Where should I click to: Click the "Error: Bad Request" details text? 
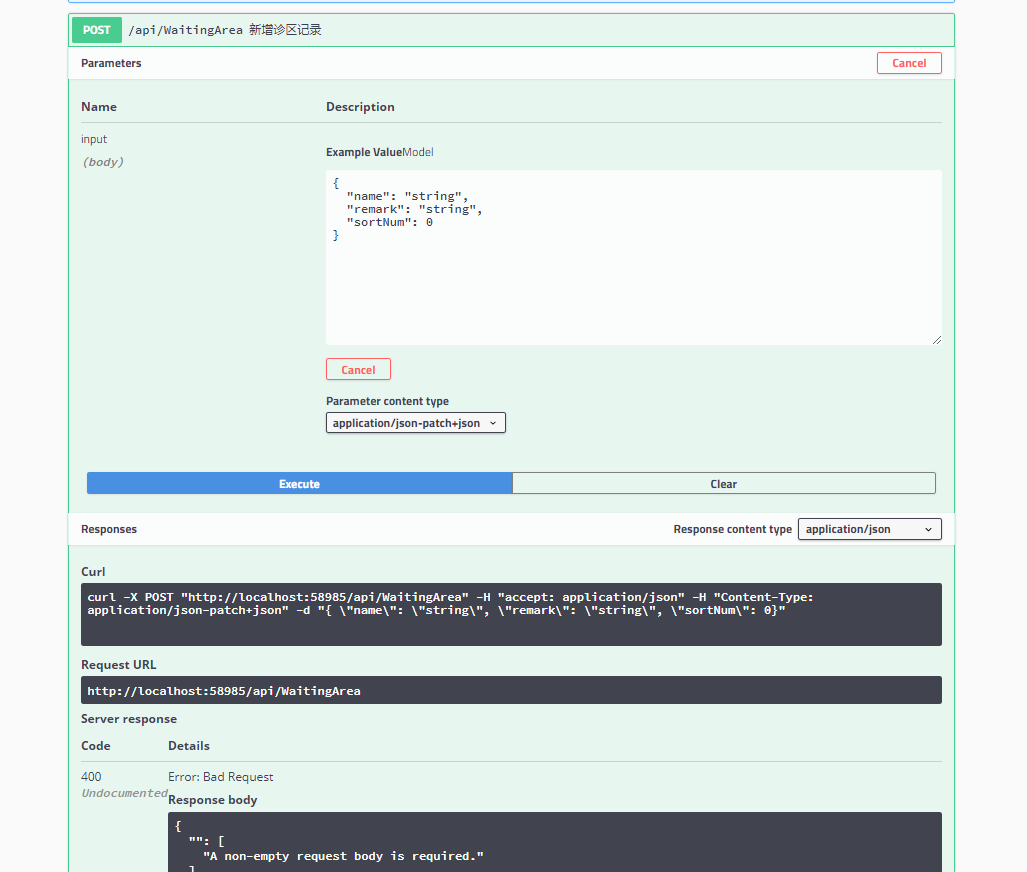221,777
